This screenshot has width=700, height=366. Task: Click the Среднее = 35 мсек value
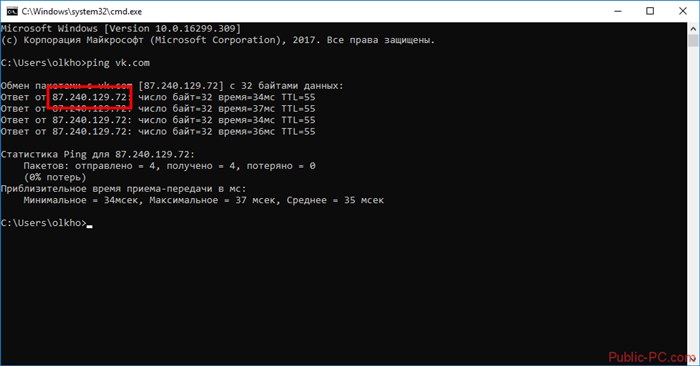point(335,200)
